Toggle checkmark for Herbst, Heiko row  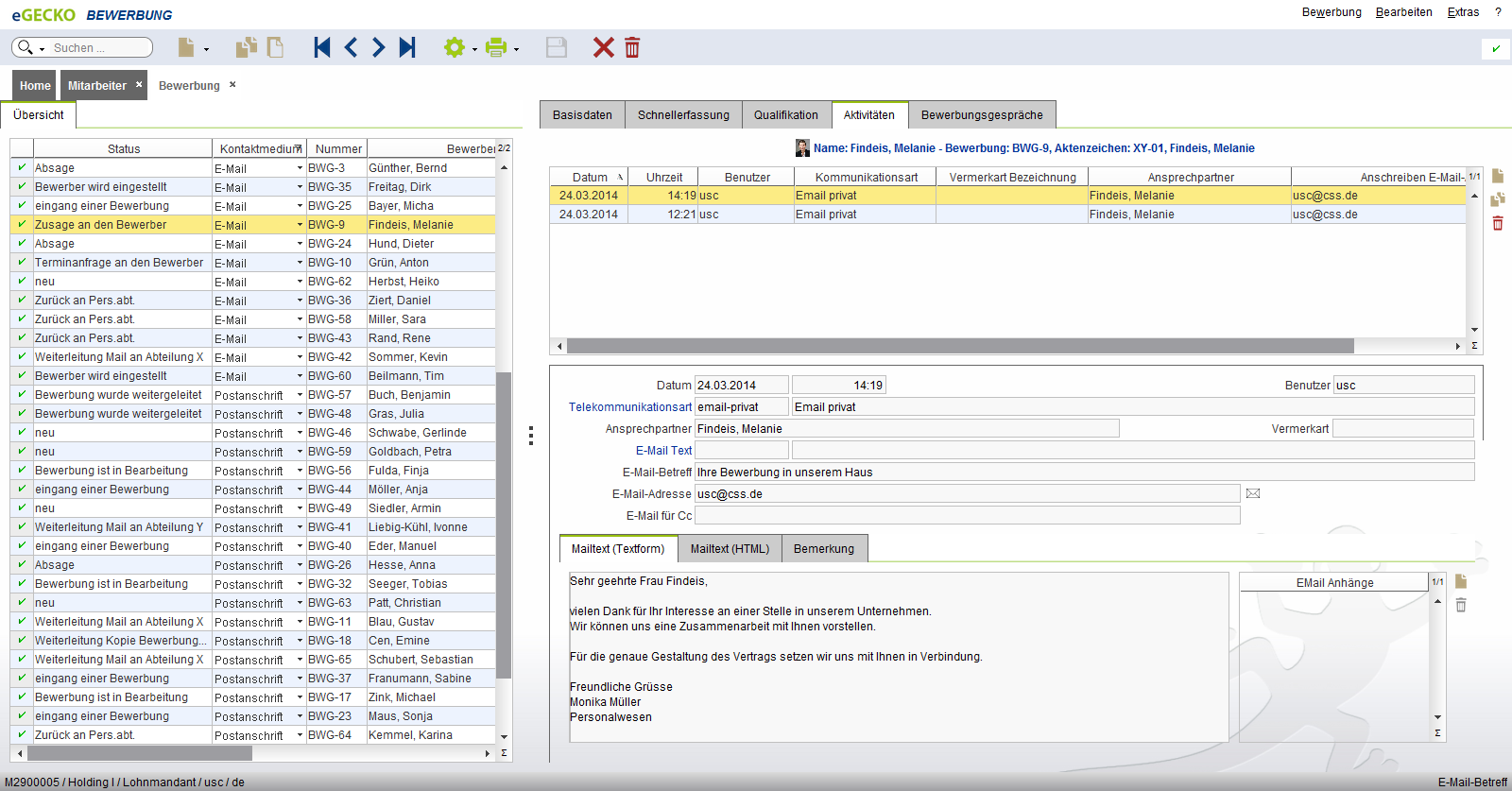[x=22, y=281]
